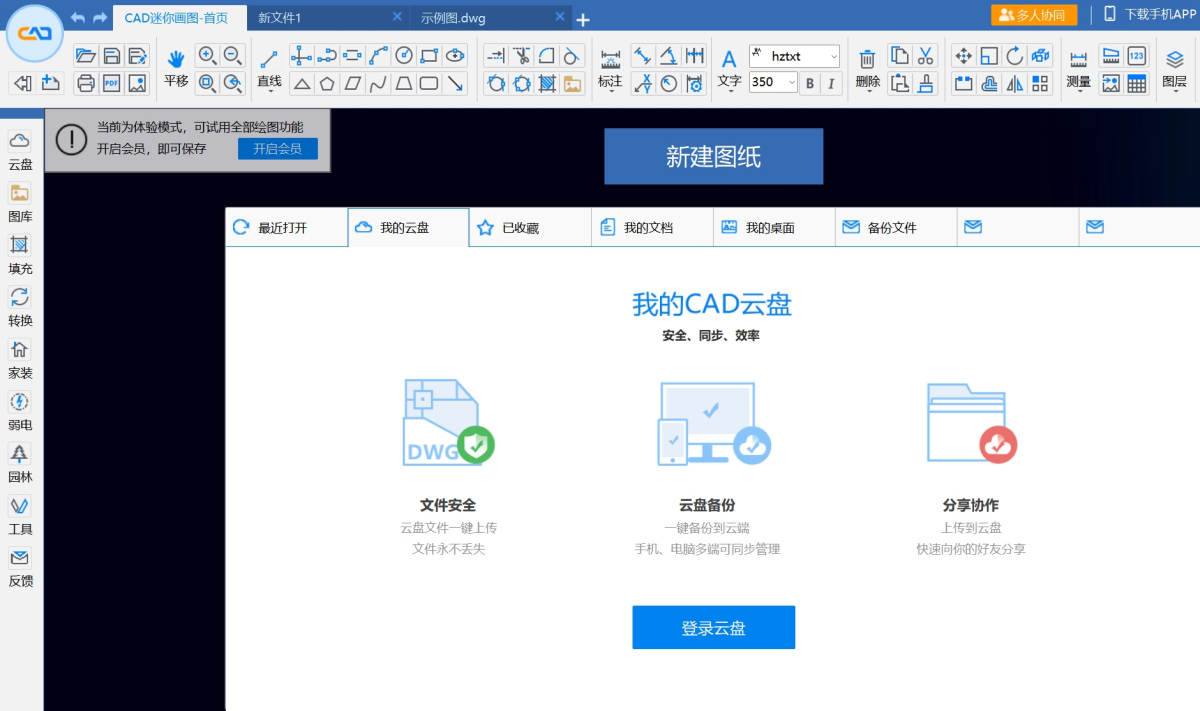Switch to the 新文件1 tab
Screen dimensions: 1200x711
(280, 18)
